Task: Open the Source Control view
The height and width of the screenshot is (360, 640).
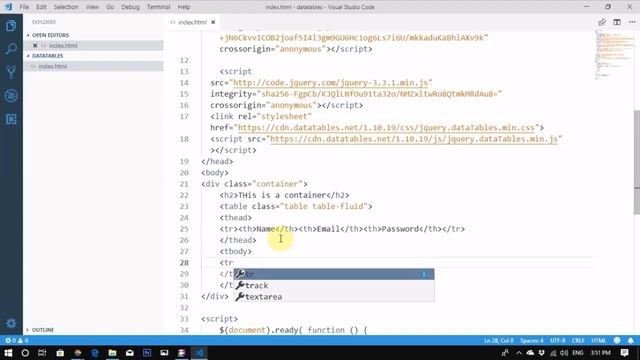Action: (11, 72)
